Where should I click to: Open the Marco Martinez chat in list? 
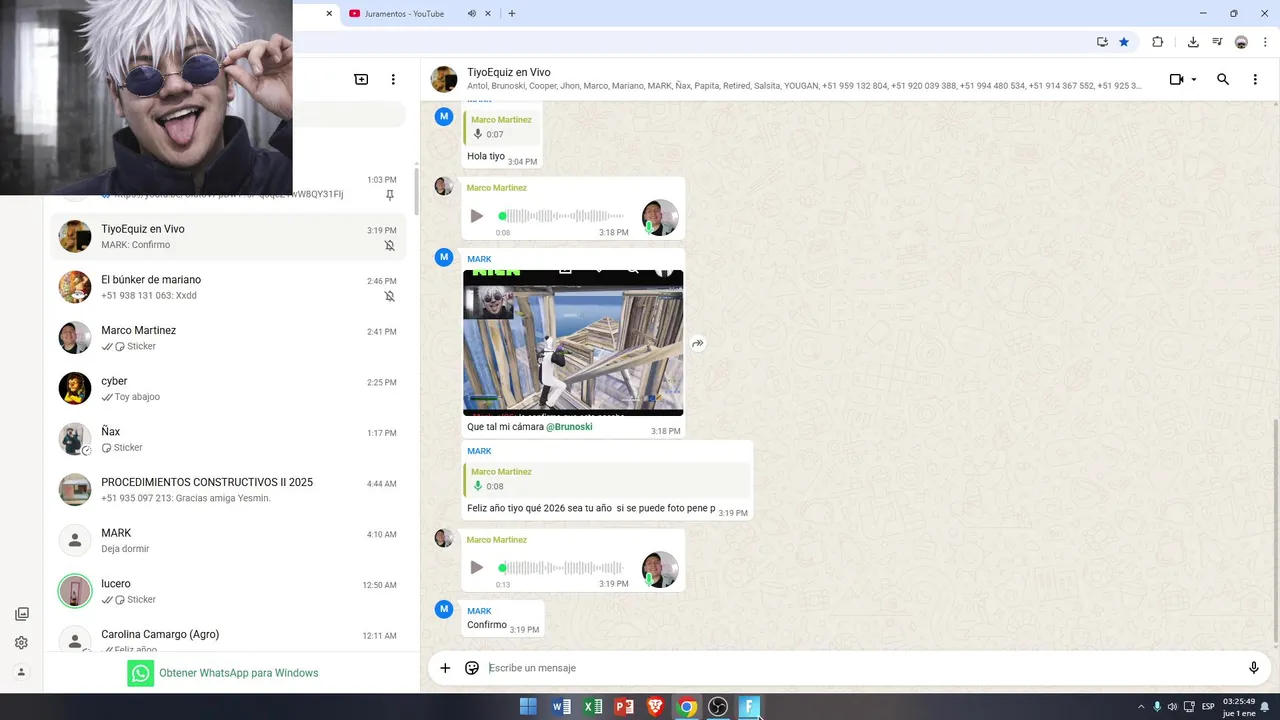click(x=228, y=338)
